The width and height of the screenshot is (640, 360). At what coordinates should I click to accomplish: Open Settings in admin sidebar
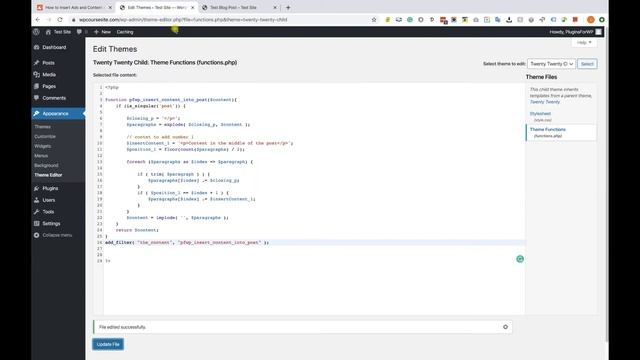tap(51, 224)
